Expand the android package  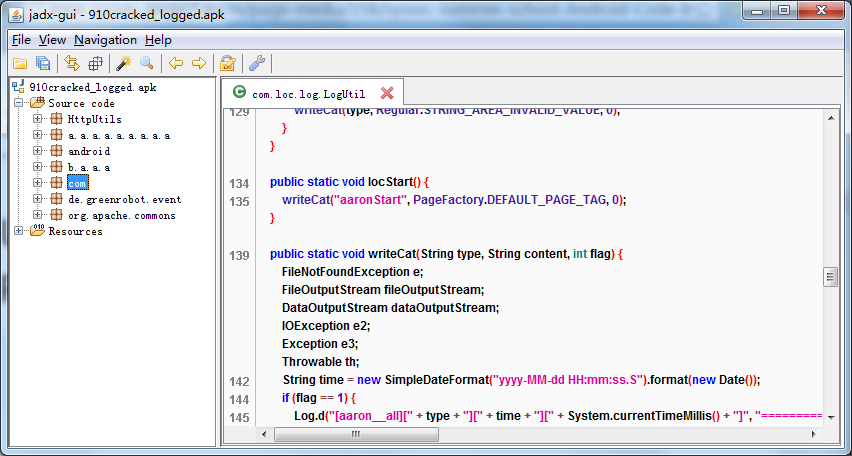[x=37, y=151]
